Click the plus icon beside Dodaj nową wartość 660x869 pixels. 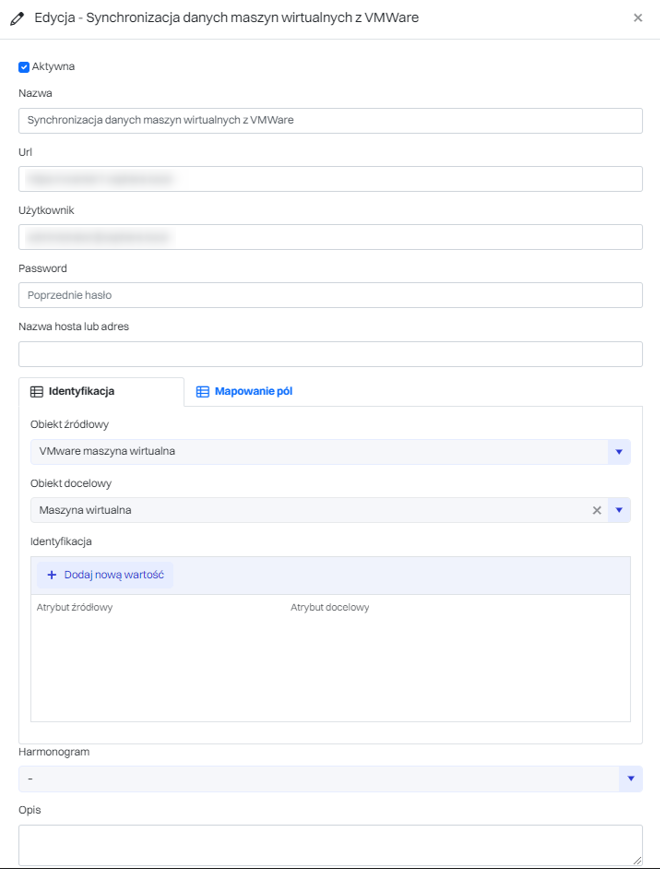[51, 575]
